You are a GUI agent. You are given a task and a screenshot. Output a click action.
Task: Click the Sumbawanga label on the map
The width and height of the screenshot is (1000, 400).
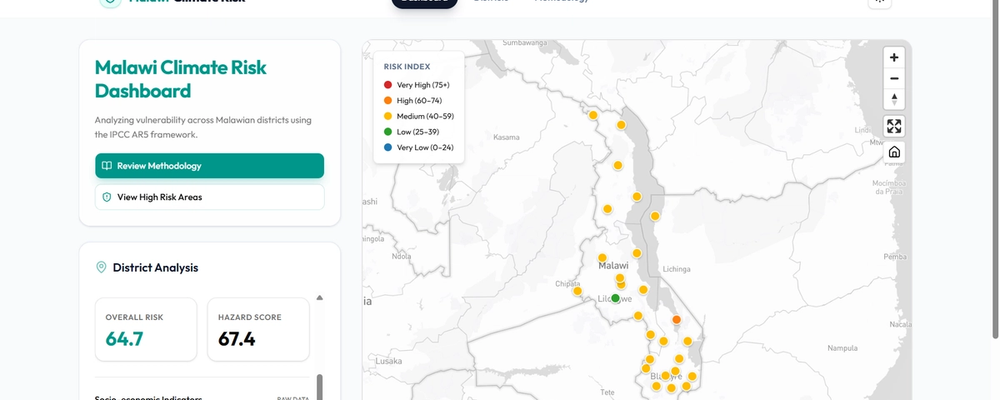point(526,43)
